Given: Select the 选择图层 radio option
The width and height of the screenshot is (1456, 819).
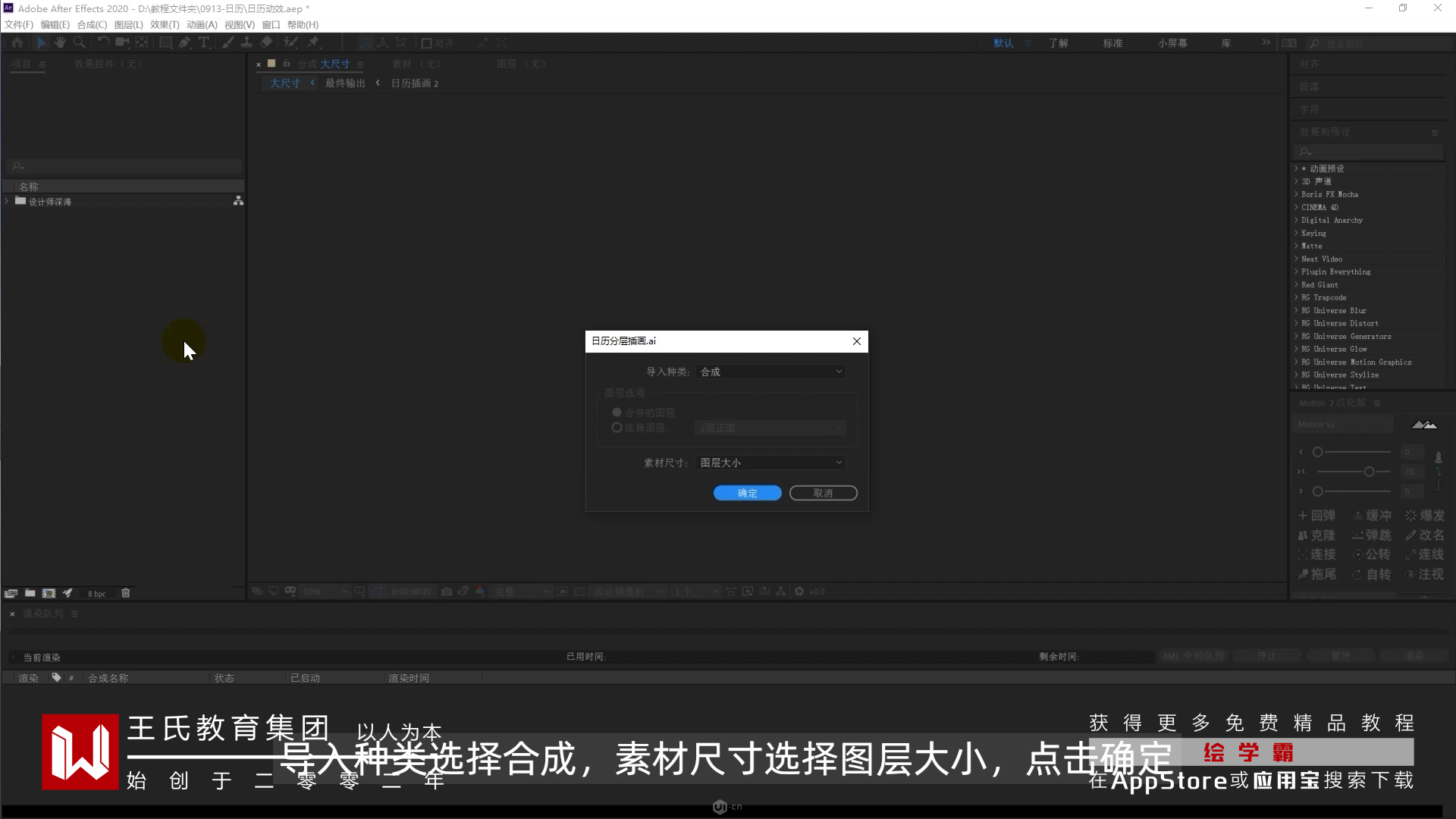Looking at the screenshot, I should (617, 428).
